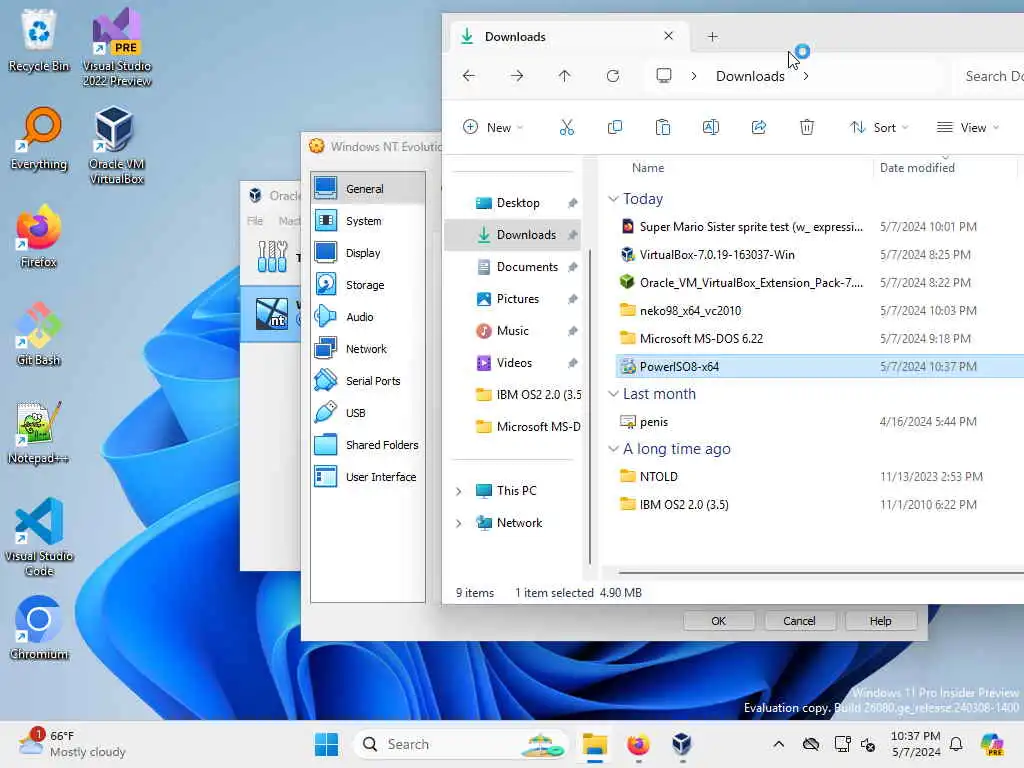Add a new Explorer tab
This screenshot has width=1024, height=768.
point(712,37)
